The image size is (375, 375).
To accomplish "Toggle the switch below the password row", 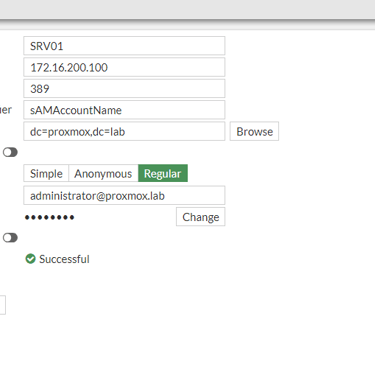I will click(x=10, y=238).
